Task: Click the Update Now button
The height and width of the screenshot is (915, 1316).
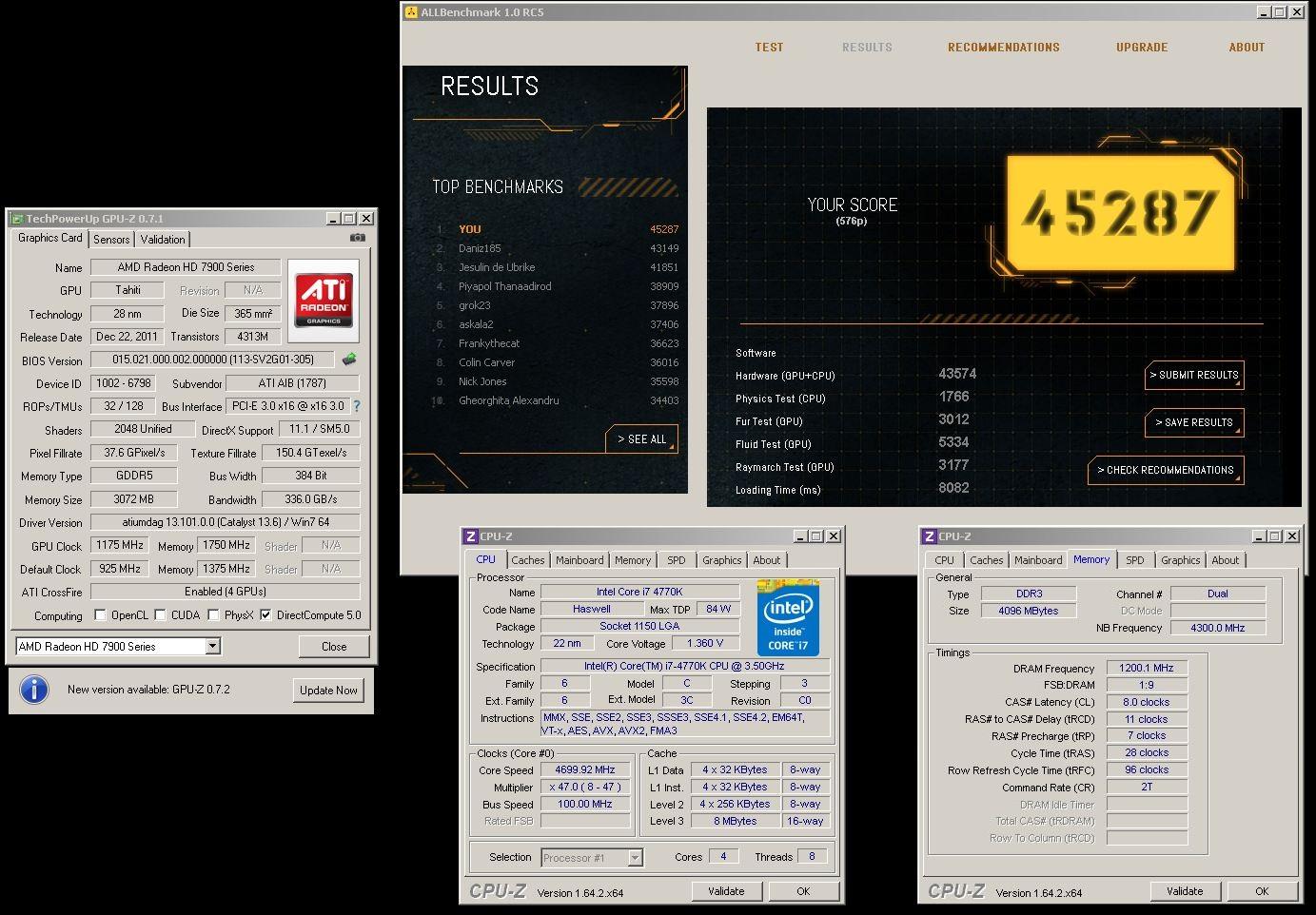Action: tap(328, 691)
